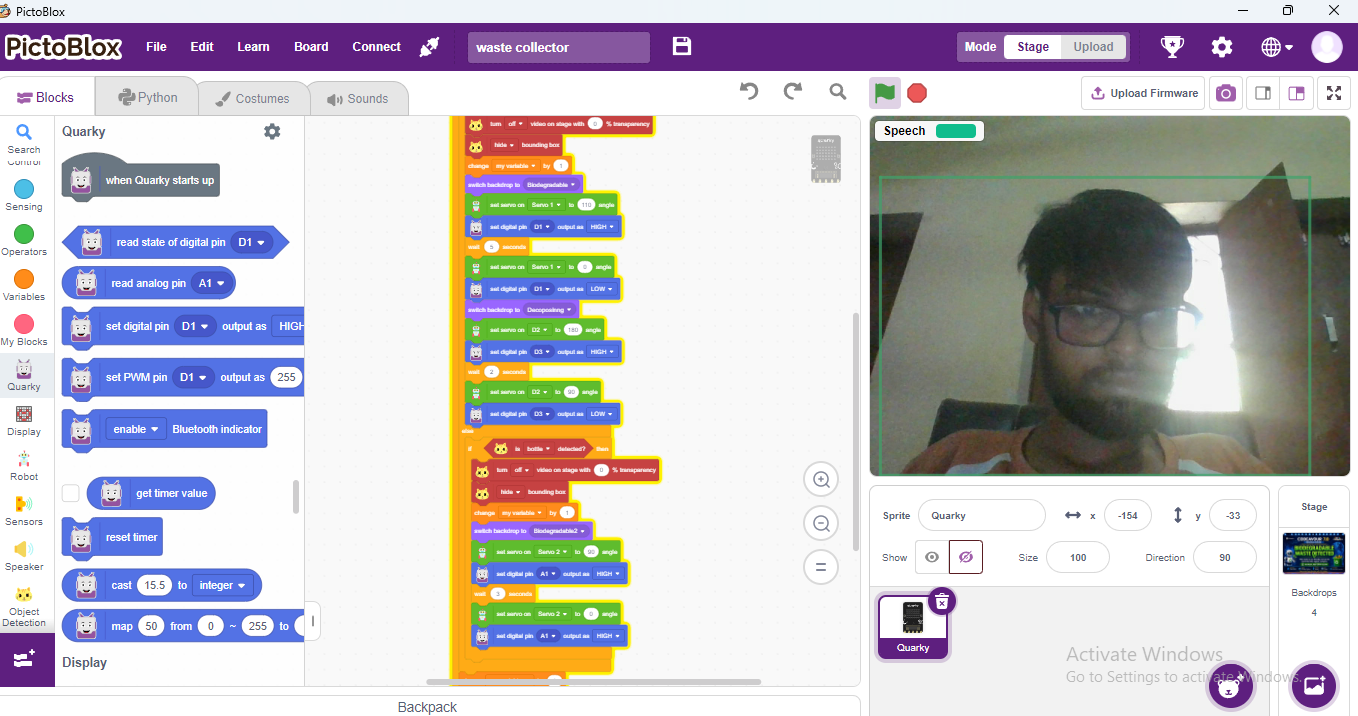Switch to large stage layout

[1296, 93]
